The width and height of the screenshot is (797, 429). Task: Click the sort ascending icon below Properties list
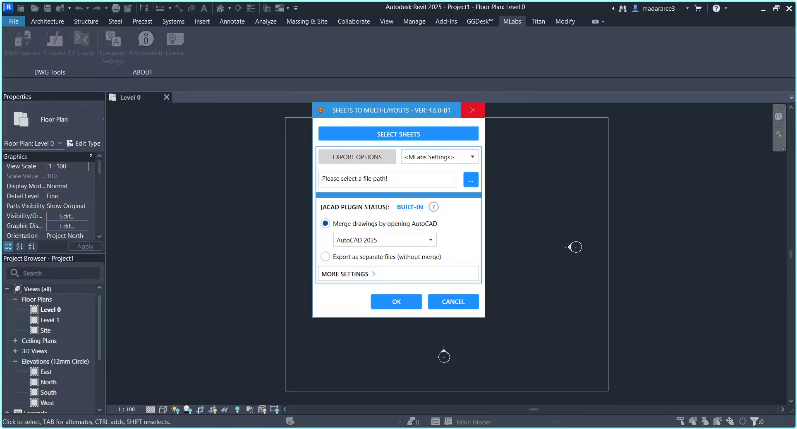click(x=19, y=247)
